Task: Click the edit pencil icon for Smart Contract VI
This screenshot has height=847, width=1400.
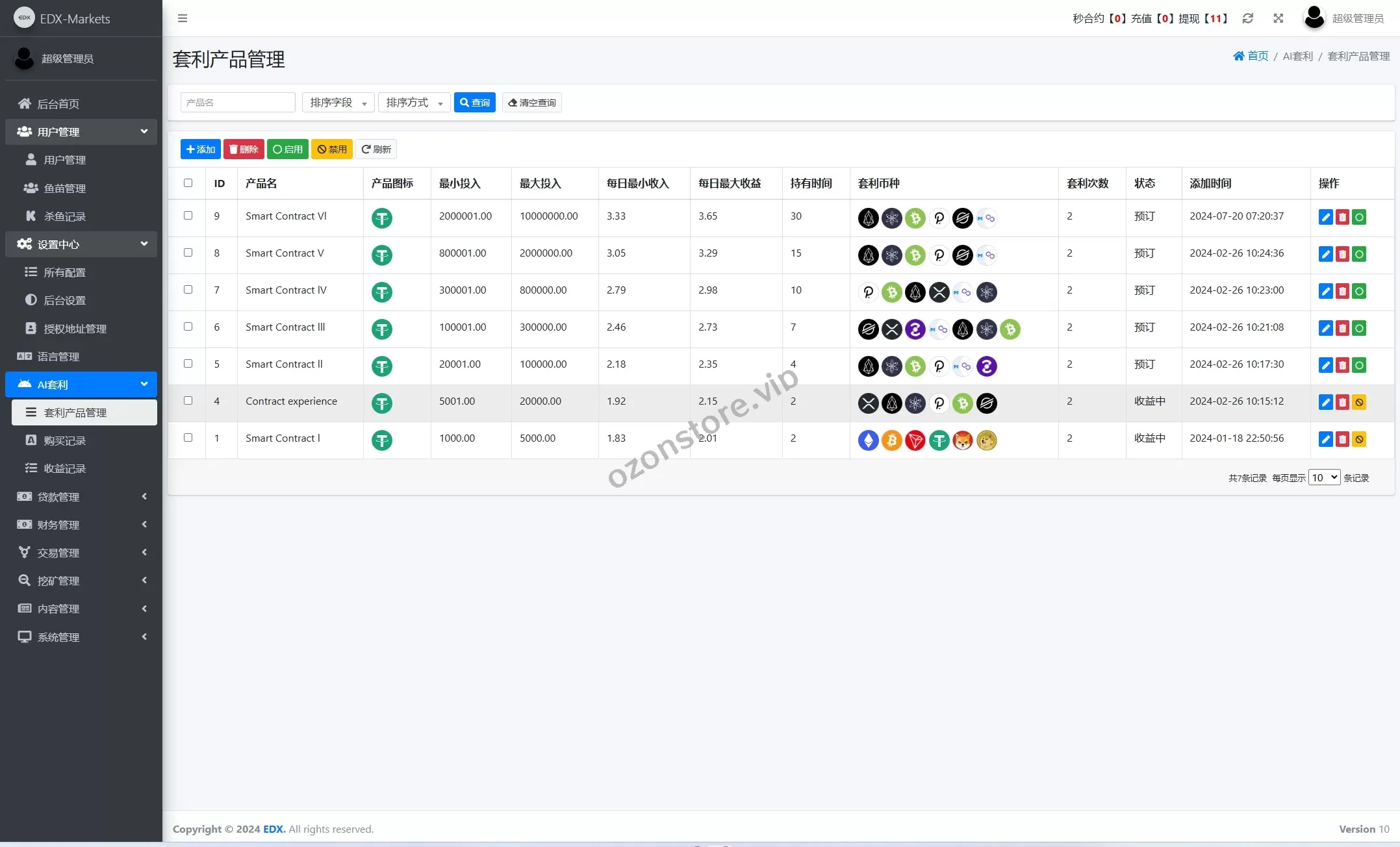Action: tap(1325, 217)
